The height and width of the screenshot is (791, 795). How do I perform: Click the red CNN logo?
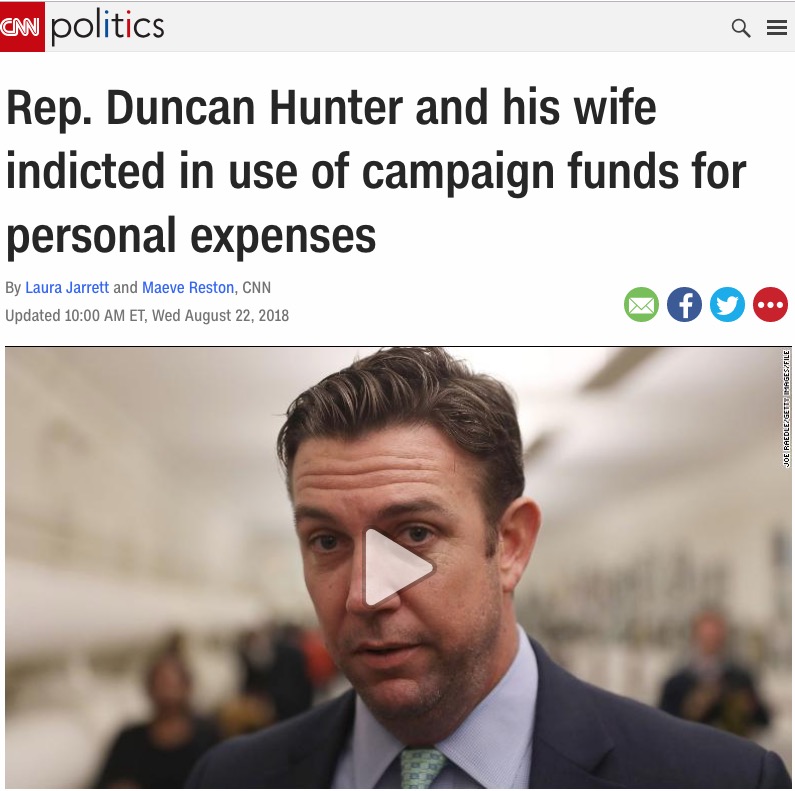[x=22, y=26]
